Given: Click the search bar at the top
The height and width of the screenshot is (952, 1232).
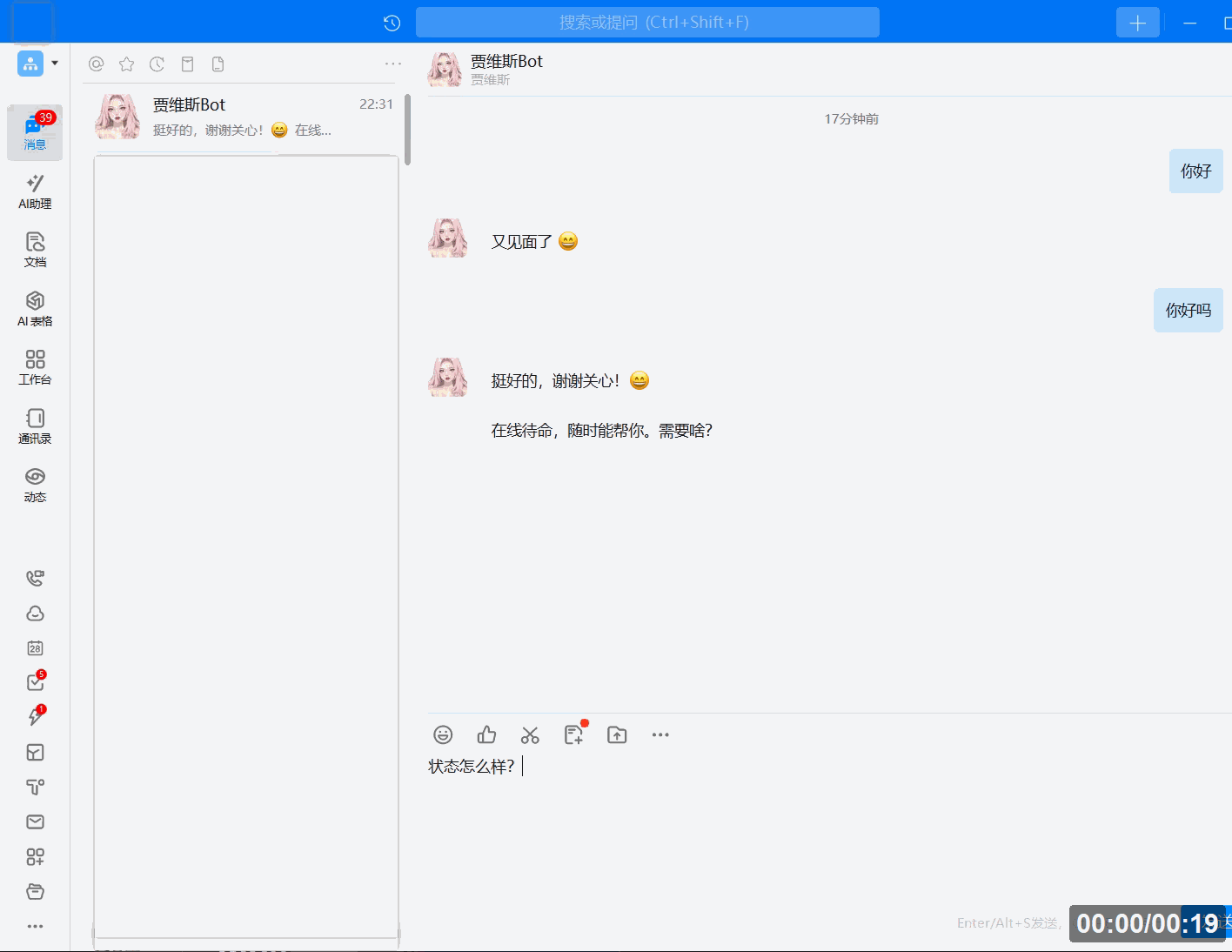Looking at the screenshot, I should click(x=647, y=22).
